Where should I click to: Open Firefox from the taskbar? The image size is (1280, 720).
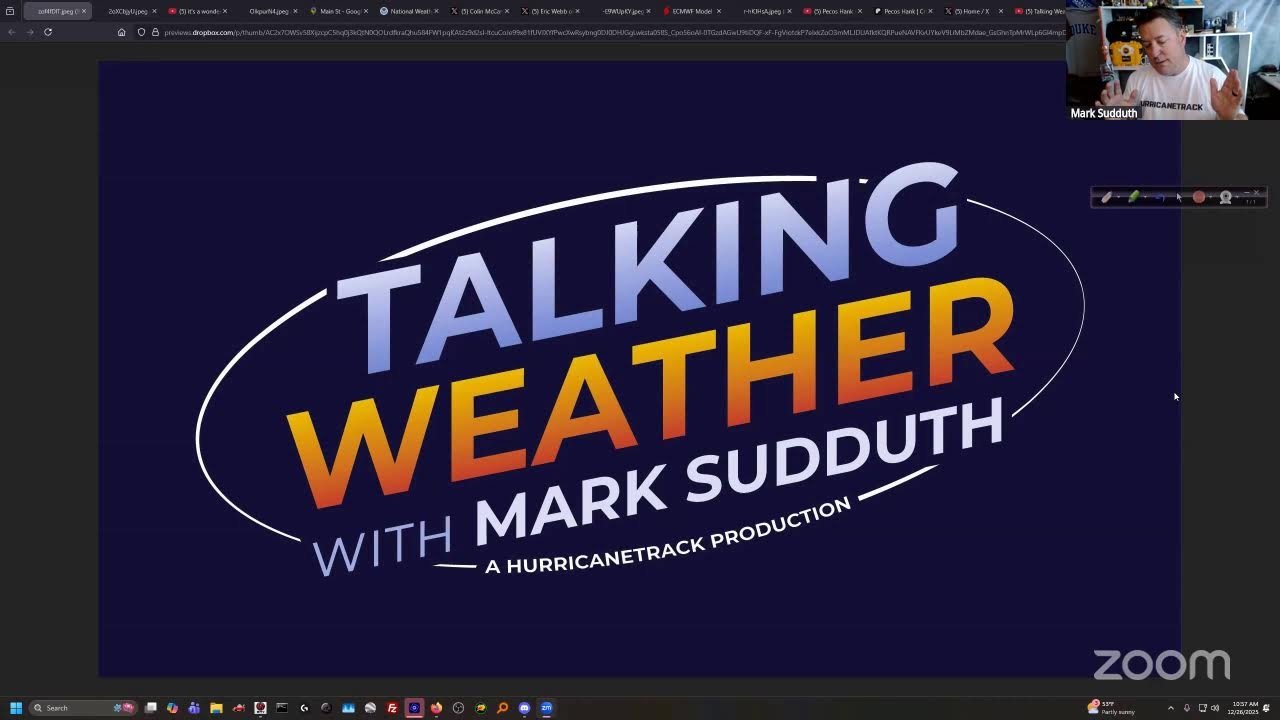pos(436,708)
